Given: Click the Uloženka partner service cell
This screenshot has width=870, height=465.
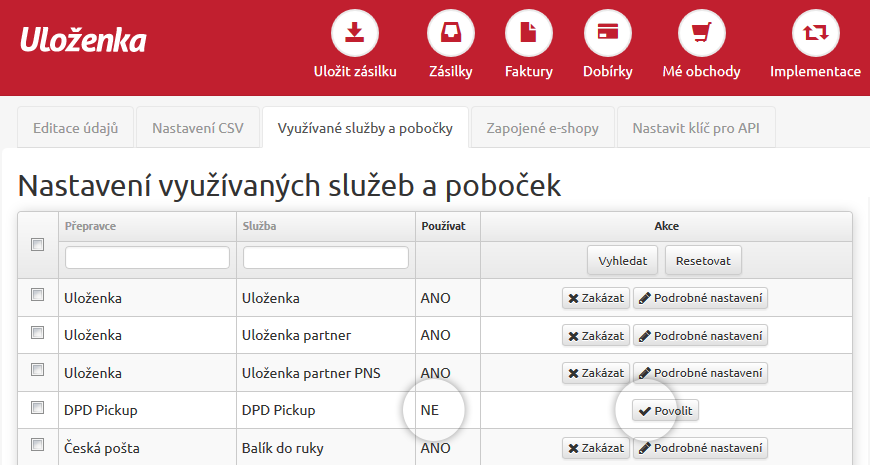Looking at the screenshot, I should coord(296,335).
